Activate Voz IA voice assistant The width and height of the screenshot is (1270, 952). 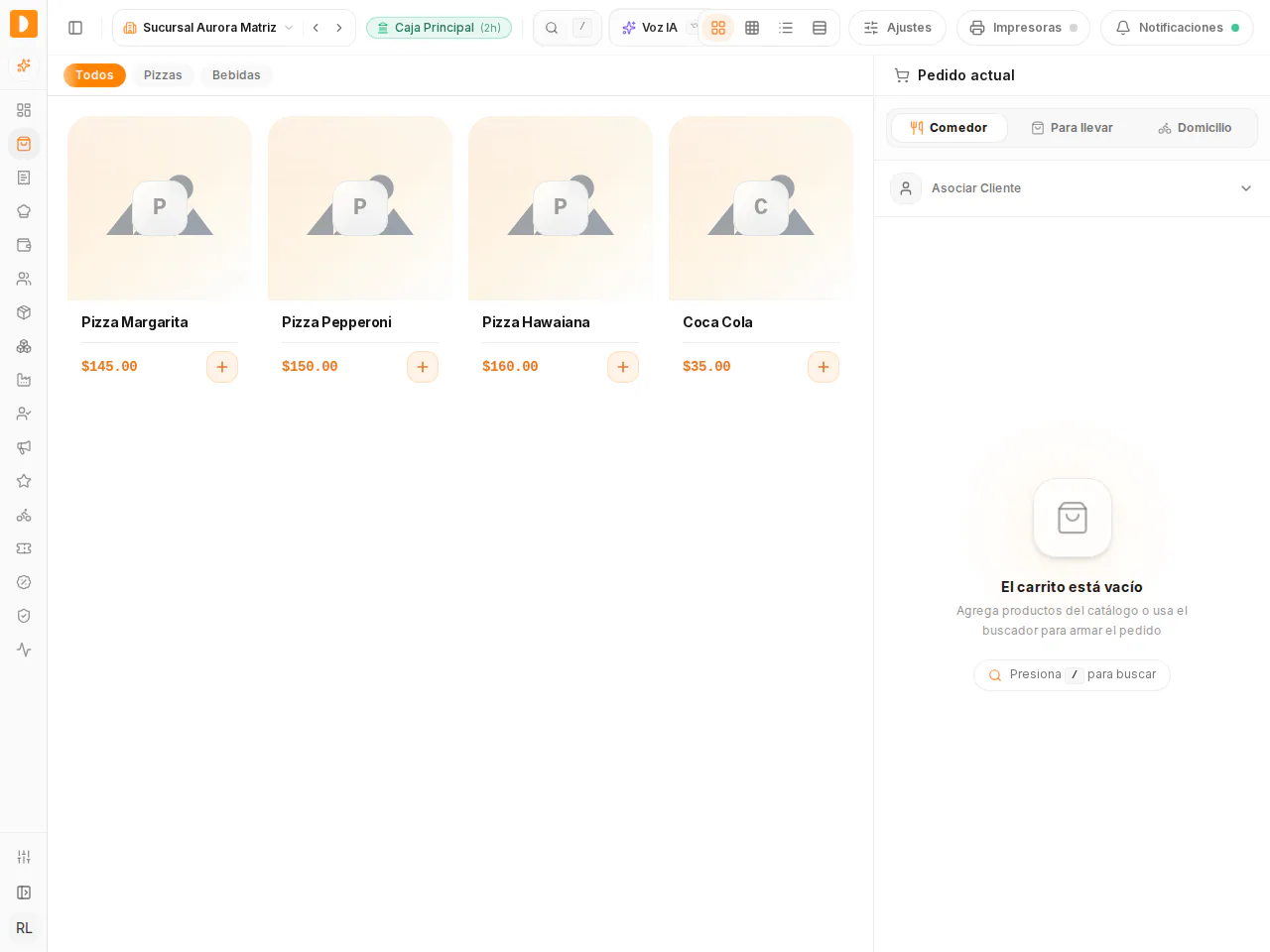pyautogui.click(x=654, y=28)
